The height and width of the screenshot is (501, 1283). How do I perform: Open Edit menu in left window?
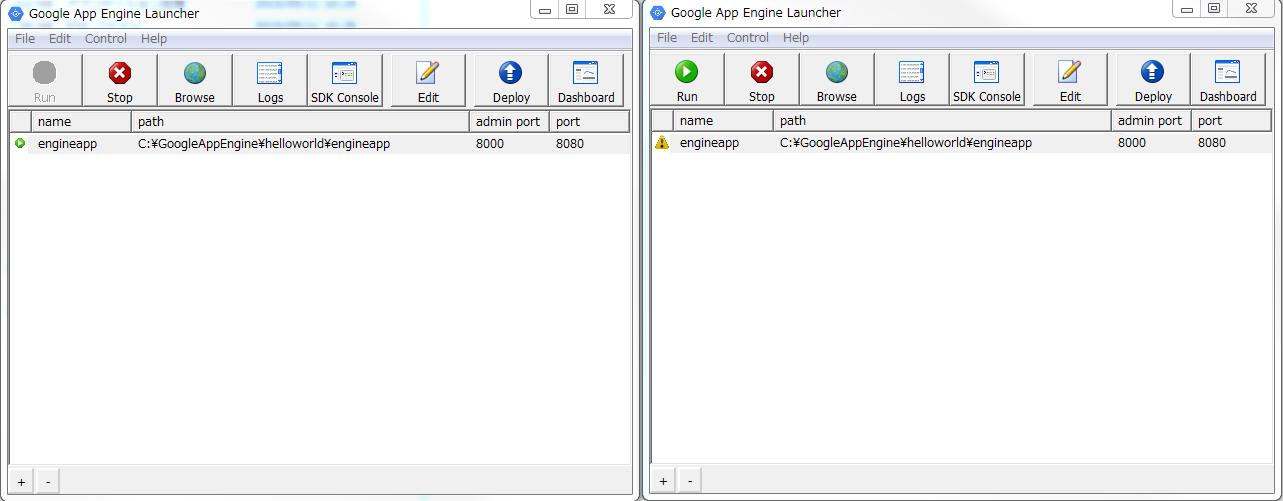tap(60, 39)
